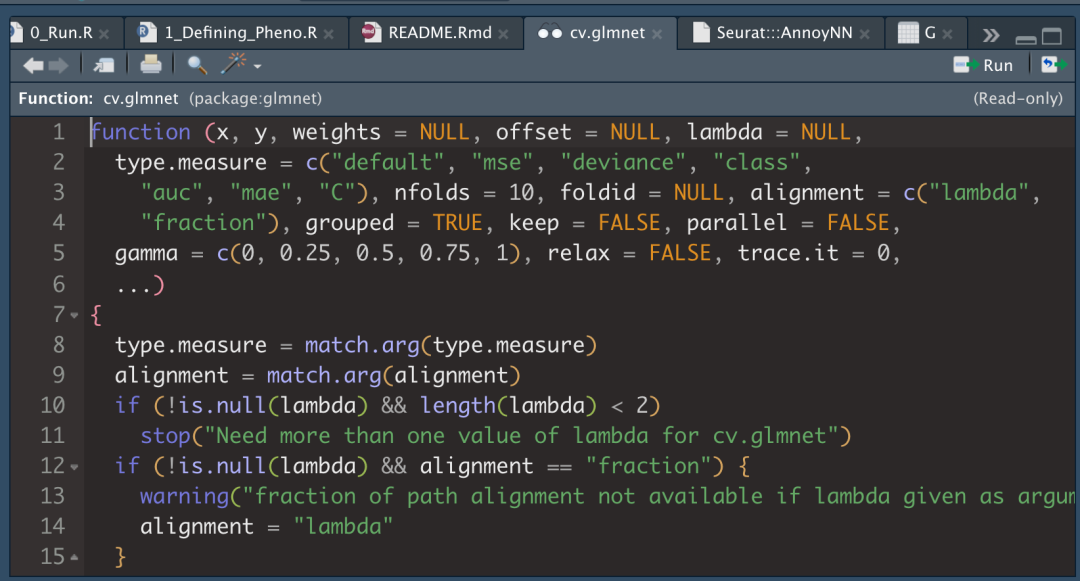Close the cv.glmnet tab

click(x=657, y=34)
